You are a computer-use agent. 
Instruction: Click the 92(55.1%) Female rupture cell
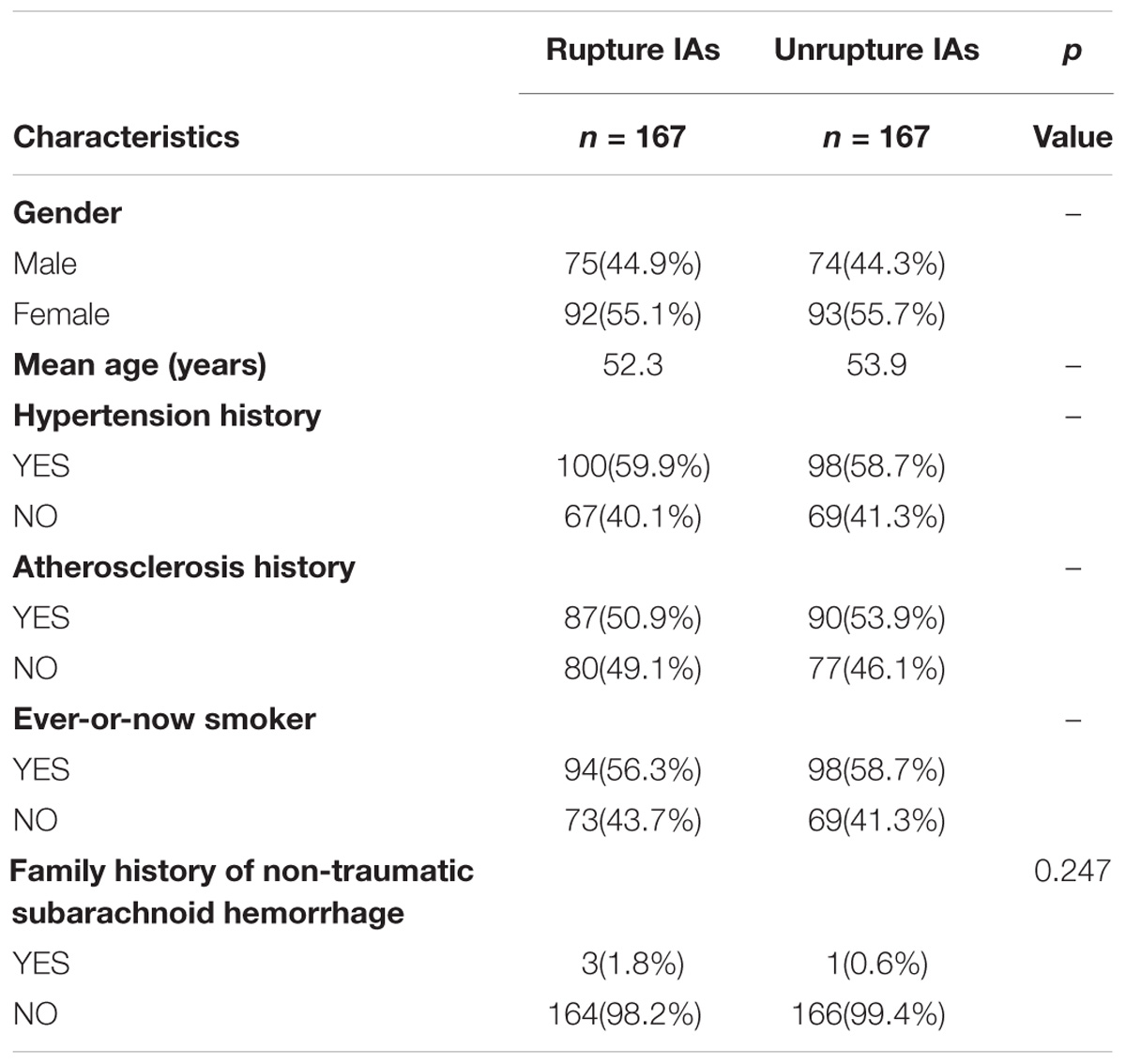tap(633, 314)
